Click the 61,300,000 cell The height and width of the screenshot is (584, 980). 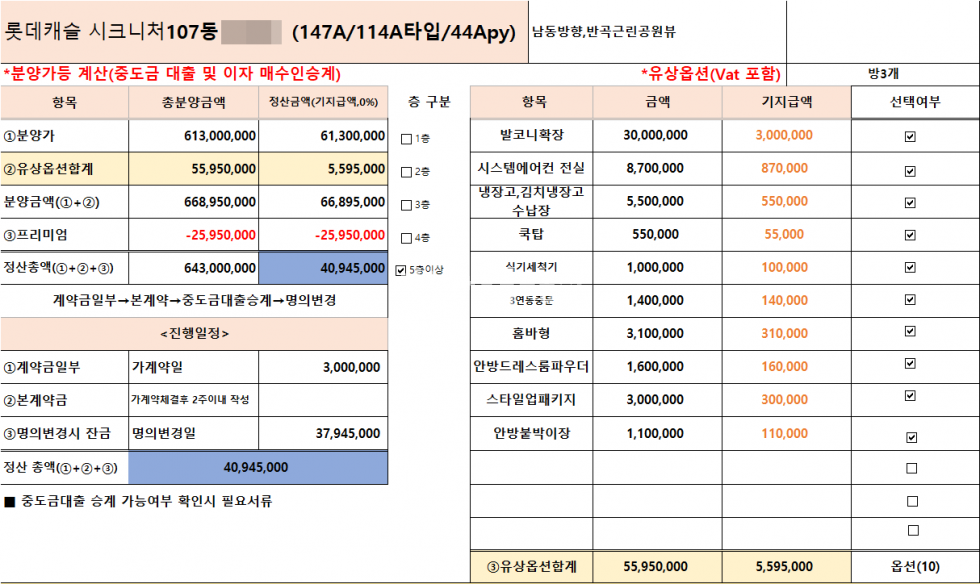point(323,136)
